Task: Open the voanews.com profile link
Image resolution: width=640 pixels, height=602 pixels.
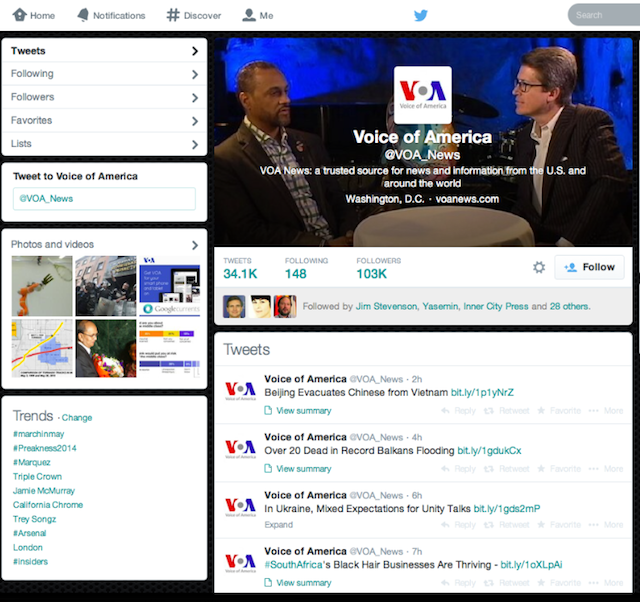Action: pyautogui.click(x=467, y=199)
